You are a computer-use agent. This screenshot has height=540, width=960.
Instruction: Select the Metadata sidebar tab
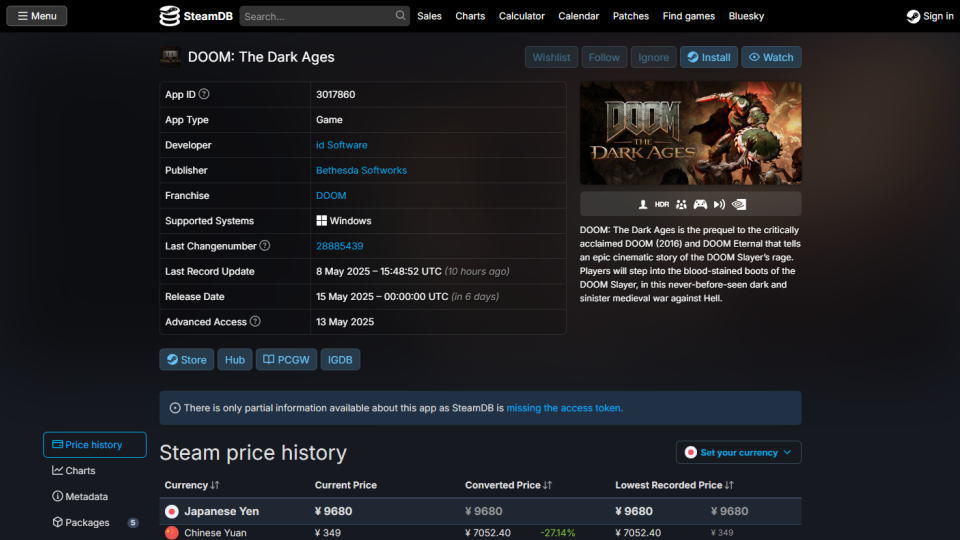(x=94, y=497)
